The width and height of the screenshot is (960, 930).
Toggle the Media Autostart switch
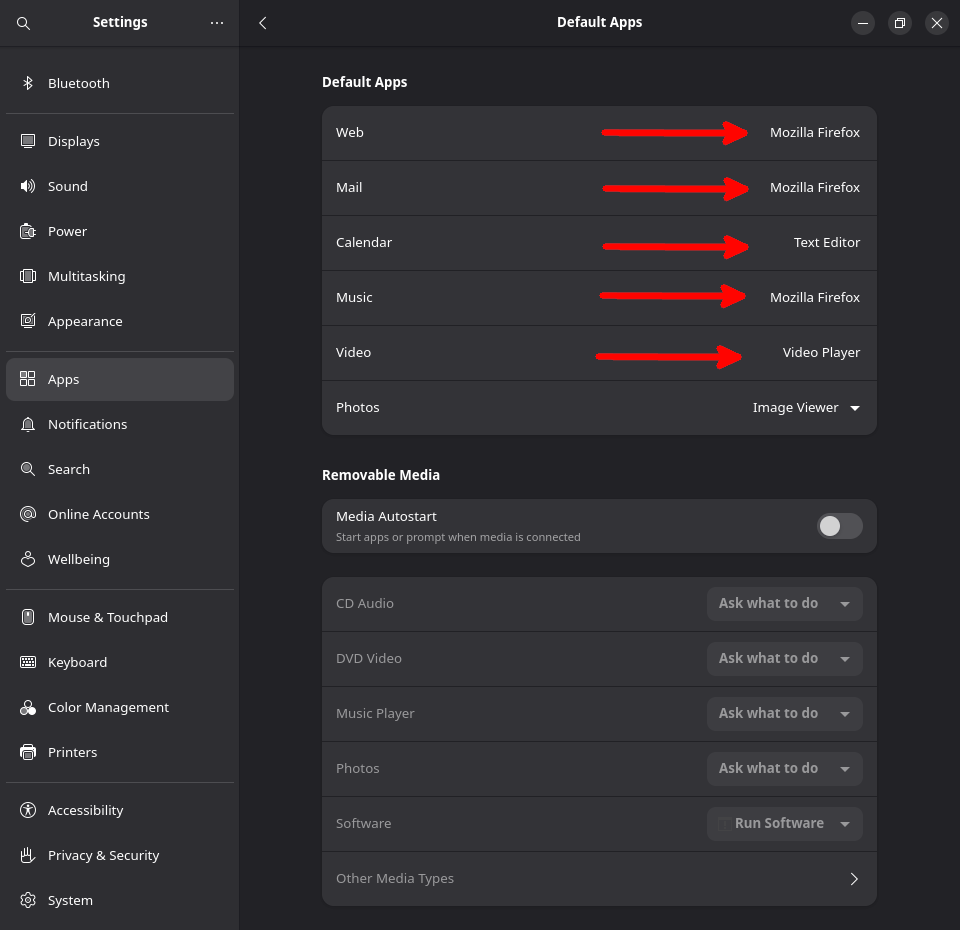click(x=839, y=526)
